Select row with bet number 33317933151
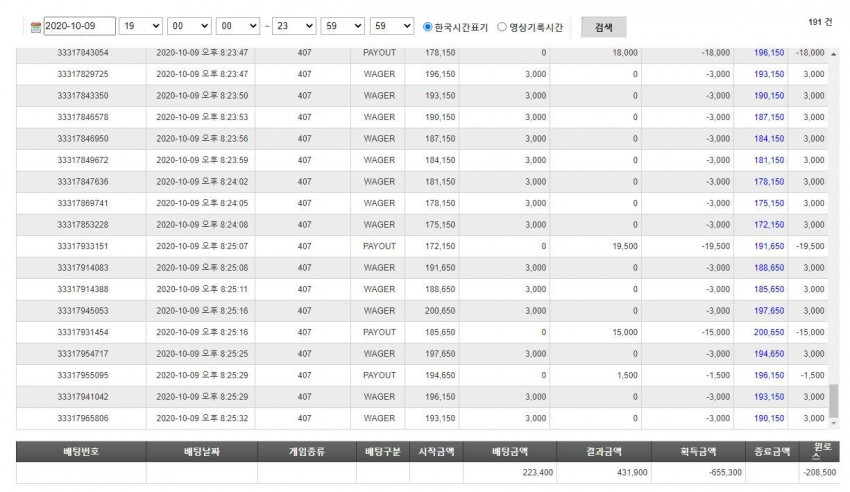This screenshot has height=492, width=850. coord(422,246)
